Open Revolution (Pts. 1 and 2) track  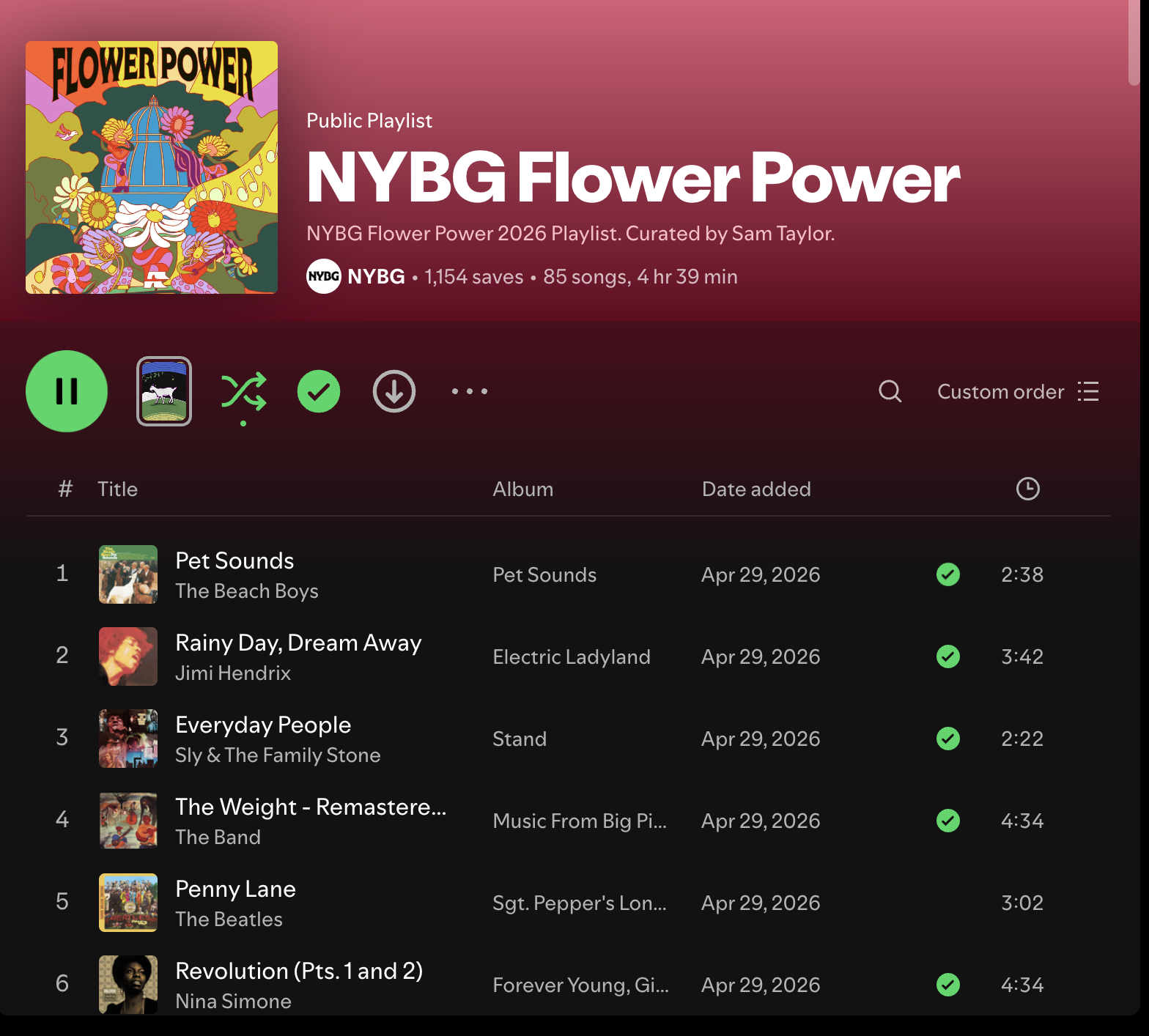click(299, 971)
